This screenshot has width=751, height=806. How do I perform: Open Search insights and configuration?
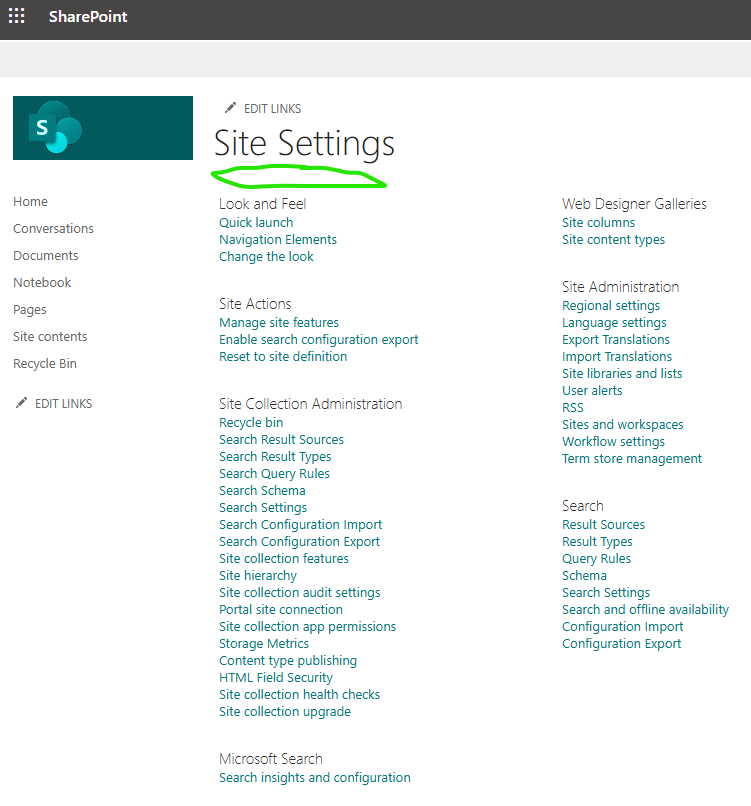coord(315,777)
